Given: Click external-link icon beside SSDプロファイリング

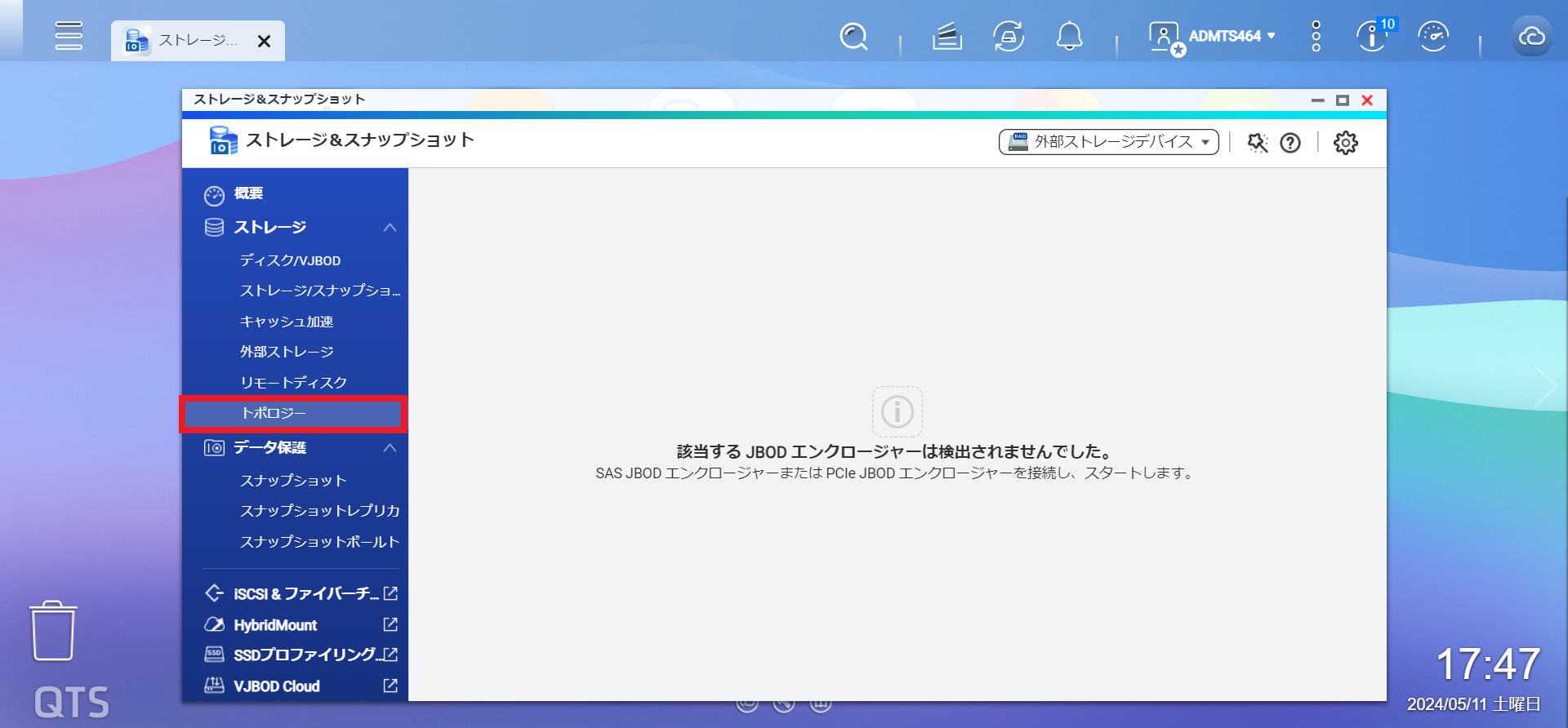Looking at the screenshot, I should click(390, 655).
